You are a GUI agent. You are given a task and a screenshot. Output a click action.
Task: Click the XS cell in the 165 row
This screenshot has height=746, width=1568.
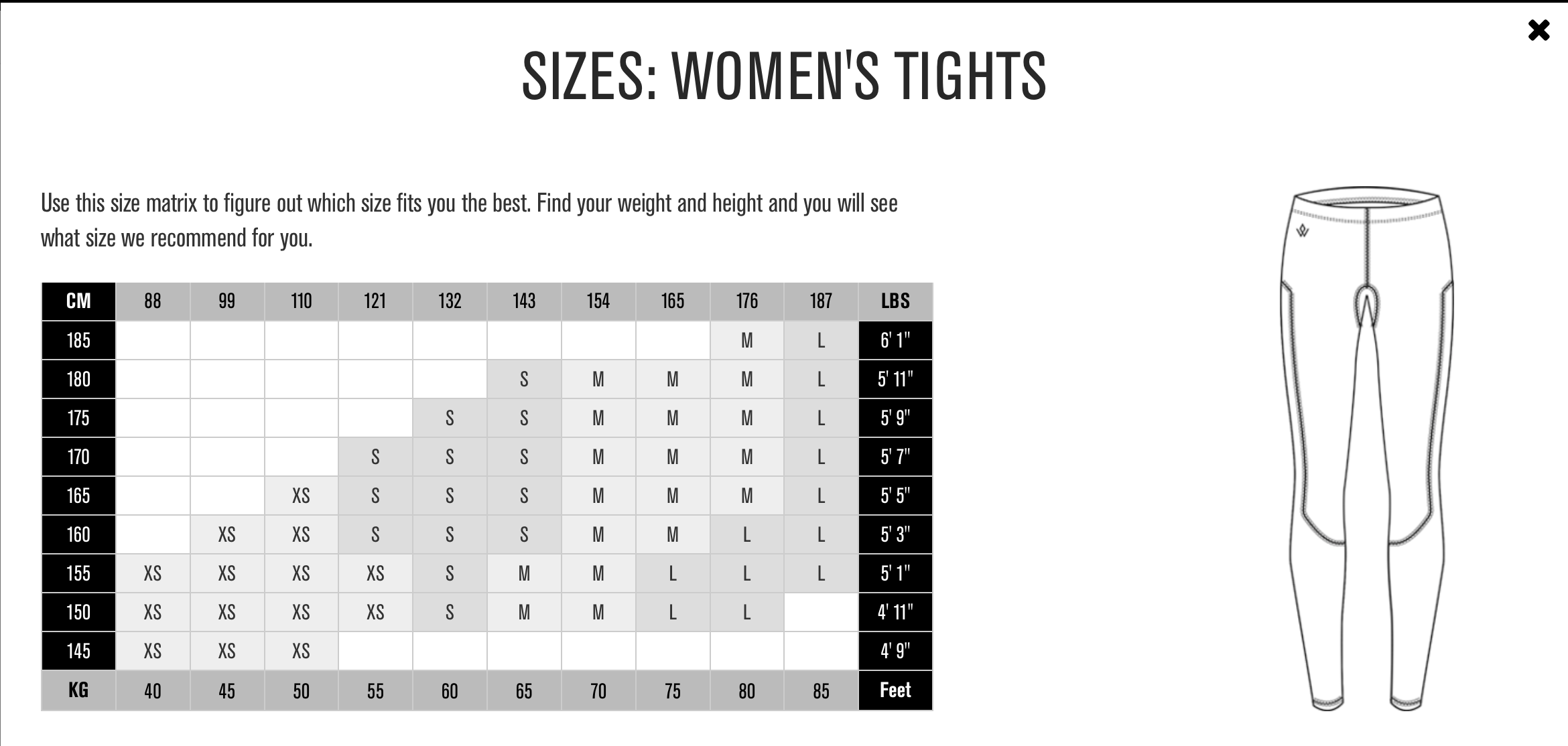301,496
